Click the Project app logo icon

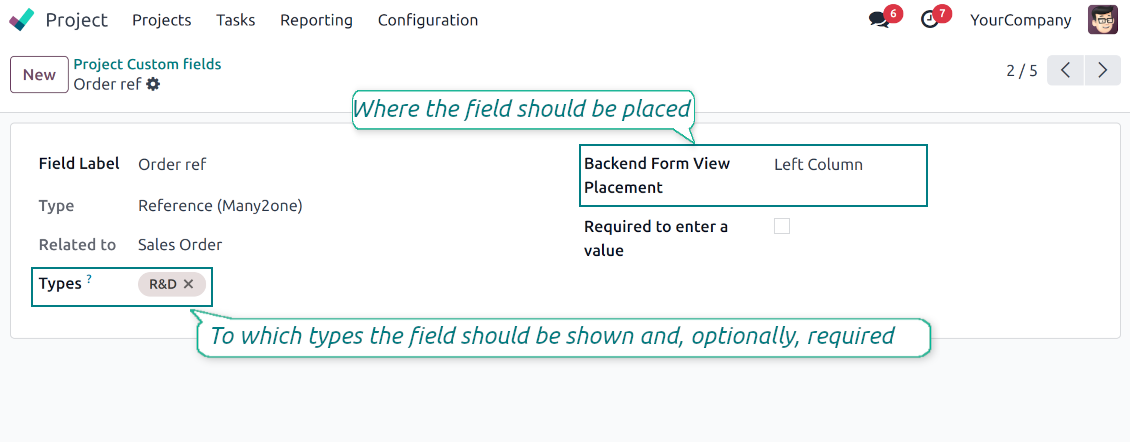[x=21, y=20]
